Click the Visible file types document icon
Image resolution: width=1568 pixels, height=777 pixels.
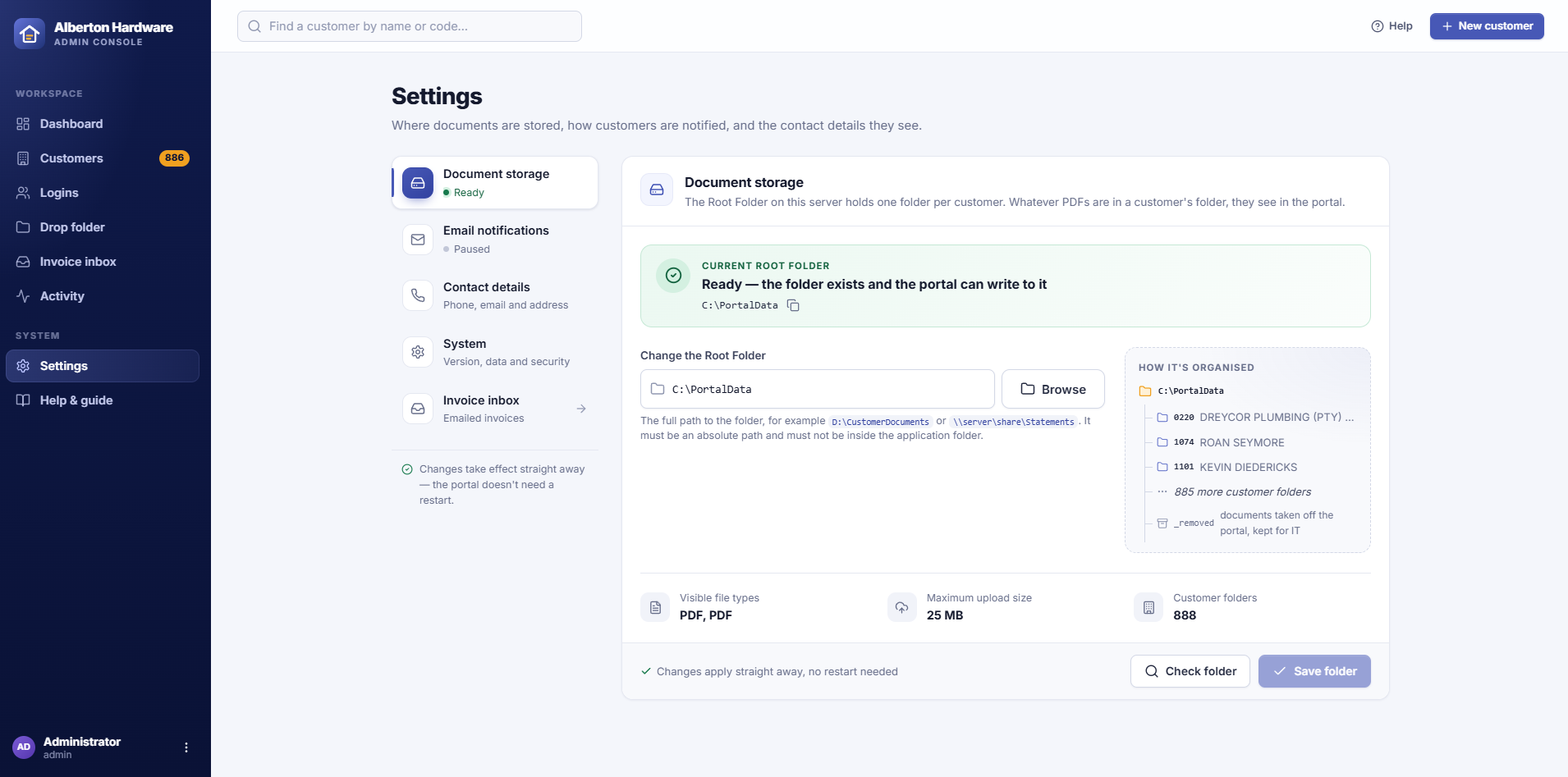pyautogui.click(x=655, y=607)
